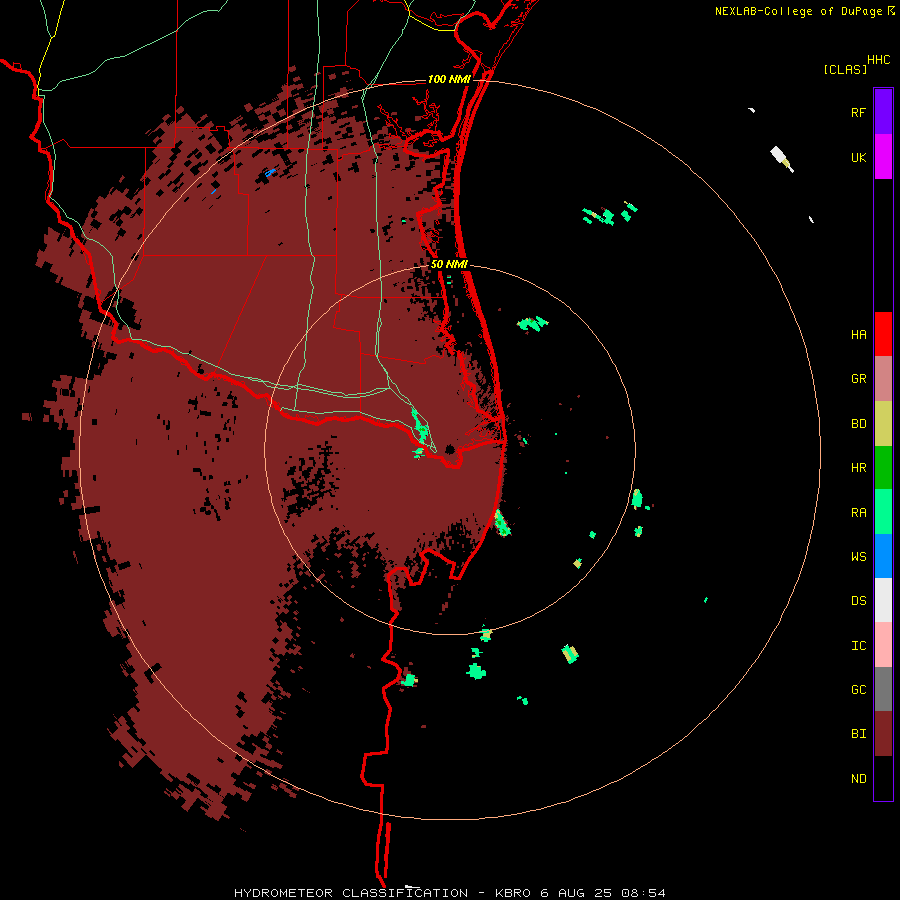This screenshot has width=900, height=900.
Task: Click the "ND" legend label
Action: [x=858, y=779]
